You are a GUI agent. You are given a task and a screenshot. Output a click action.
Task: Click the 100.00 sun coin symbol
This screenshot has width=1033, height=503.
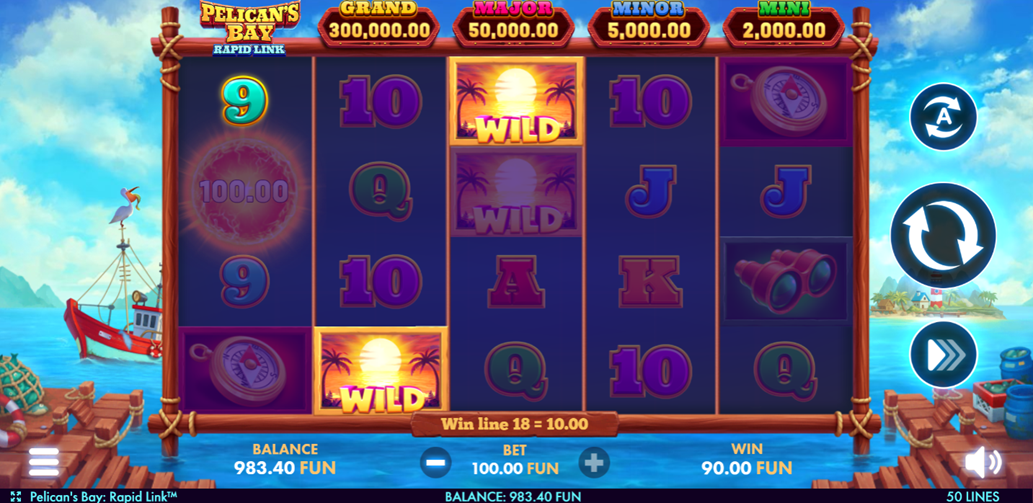(x=244, y=192)
